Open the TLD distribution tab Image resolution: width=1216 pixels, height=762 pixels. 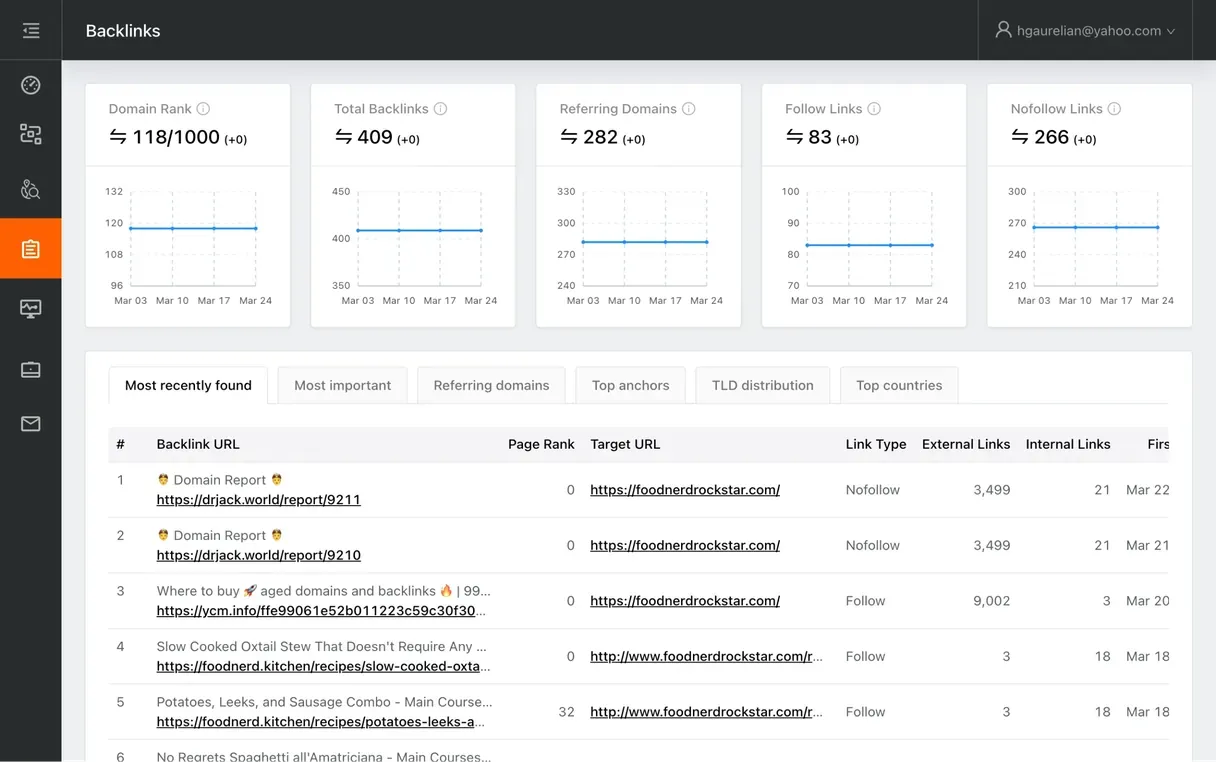pos(762,385)
